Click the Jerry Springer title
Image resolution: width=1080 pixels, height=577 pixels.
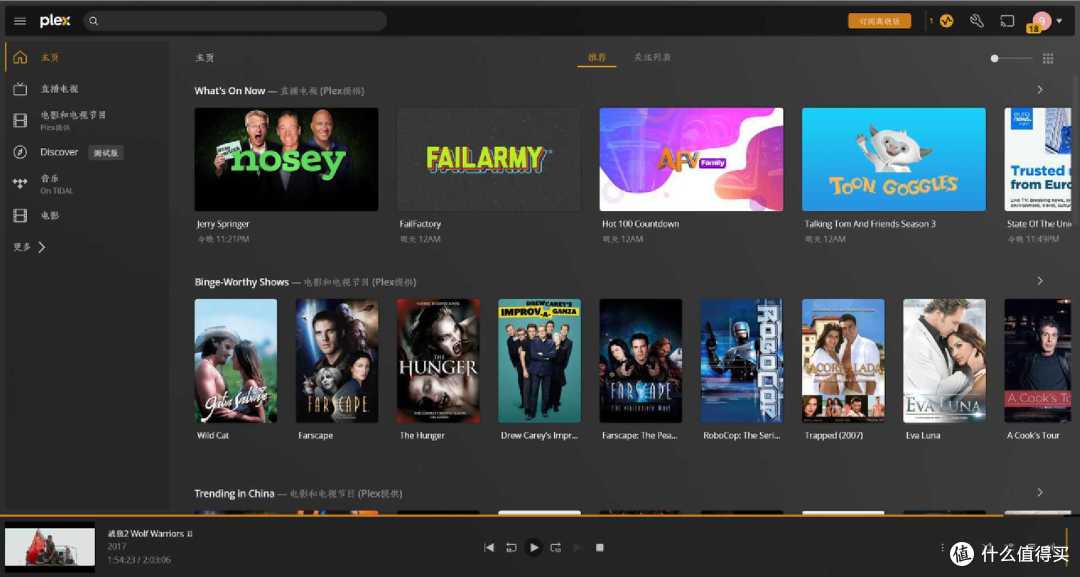223,224
